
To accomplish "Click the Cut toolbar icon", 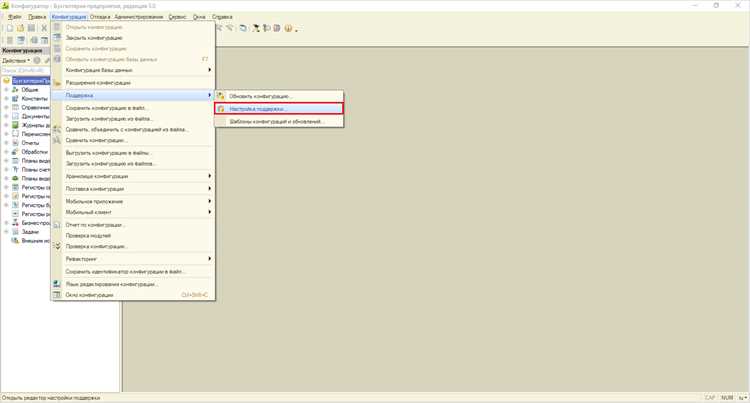I will tap(44, 28).
